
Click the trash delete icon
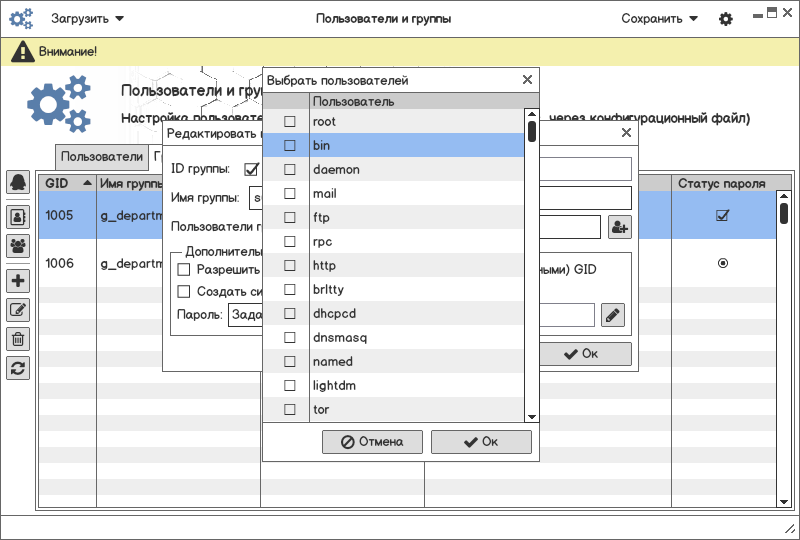(x=18, y=339)
